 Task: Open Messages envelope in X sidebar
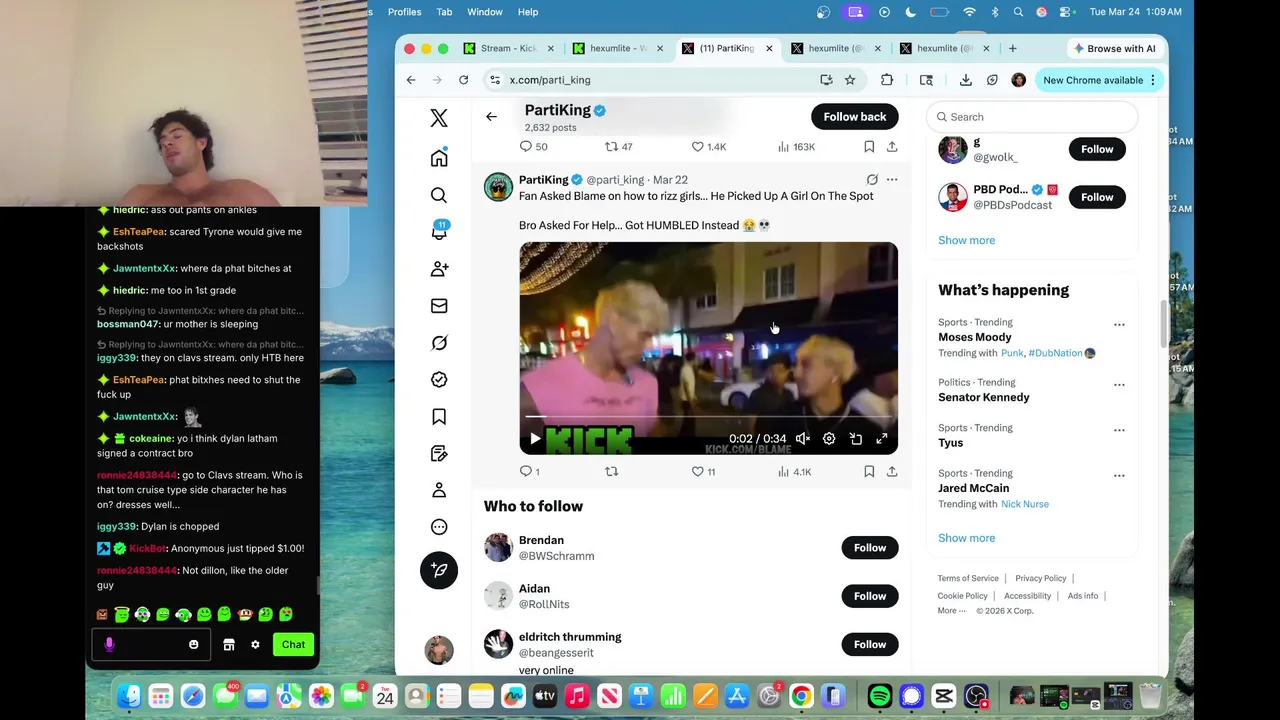click(439, 306)
